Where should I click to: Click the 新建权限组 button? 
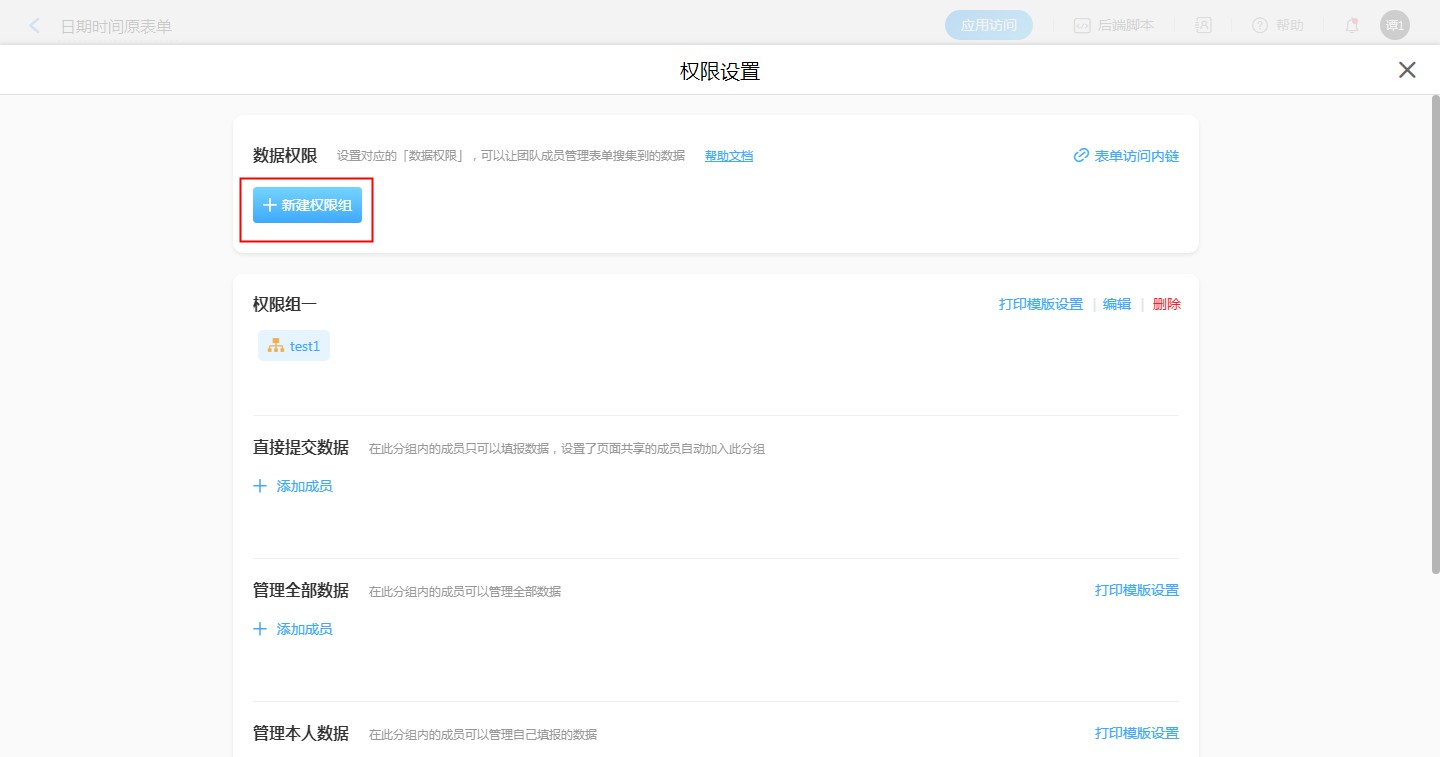coord(307,205)
